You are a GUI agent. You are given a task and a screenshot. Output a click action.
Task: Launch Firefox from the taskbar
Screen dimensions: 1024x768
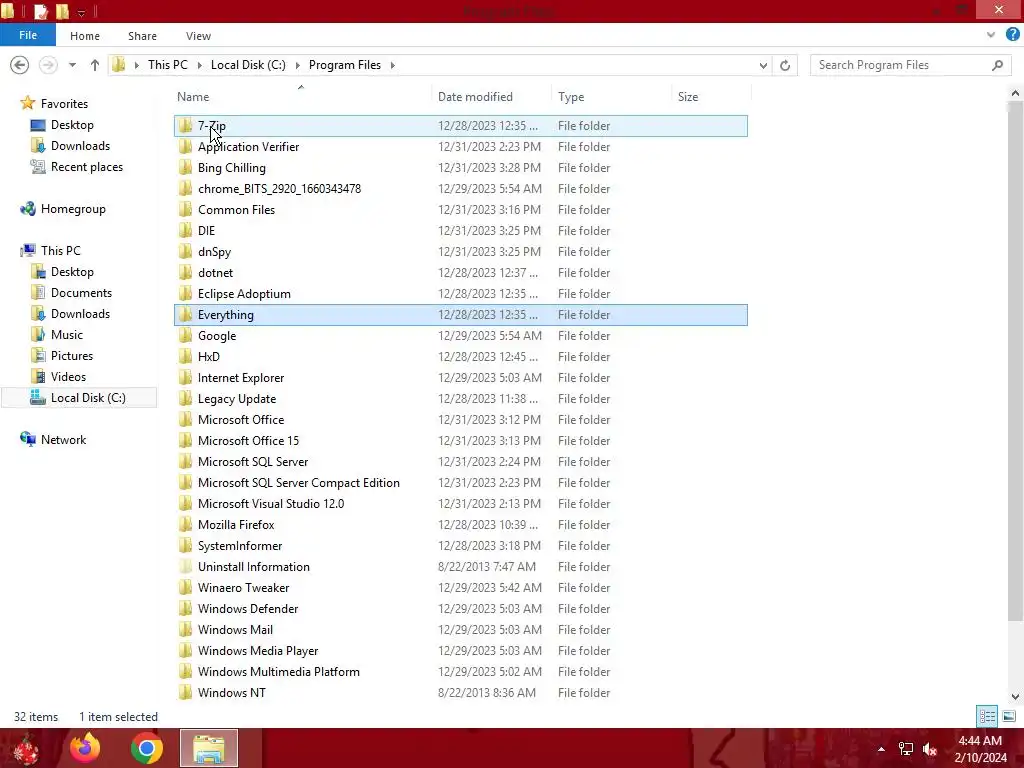pos(85,748)
